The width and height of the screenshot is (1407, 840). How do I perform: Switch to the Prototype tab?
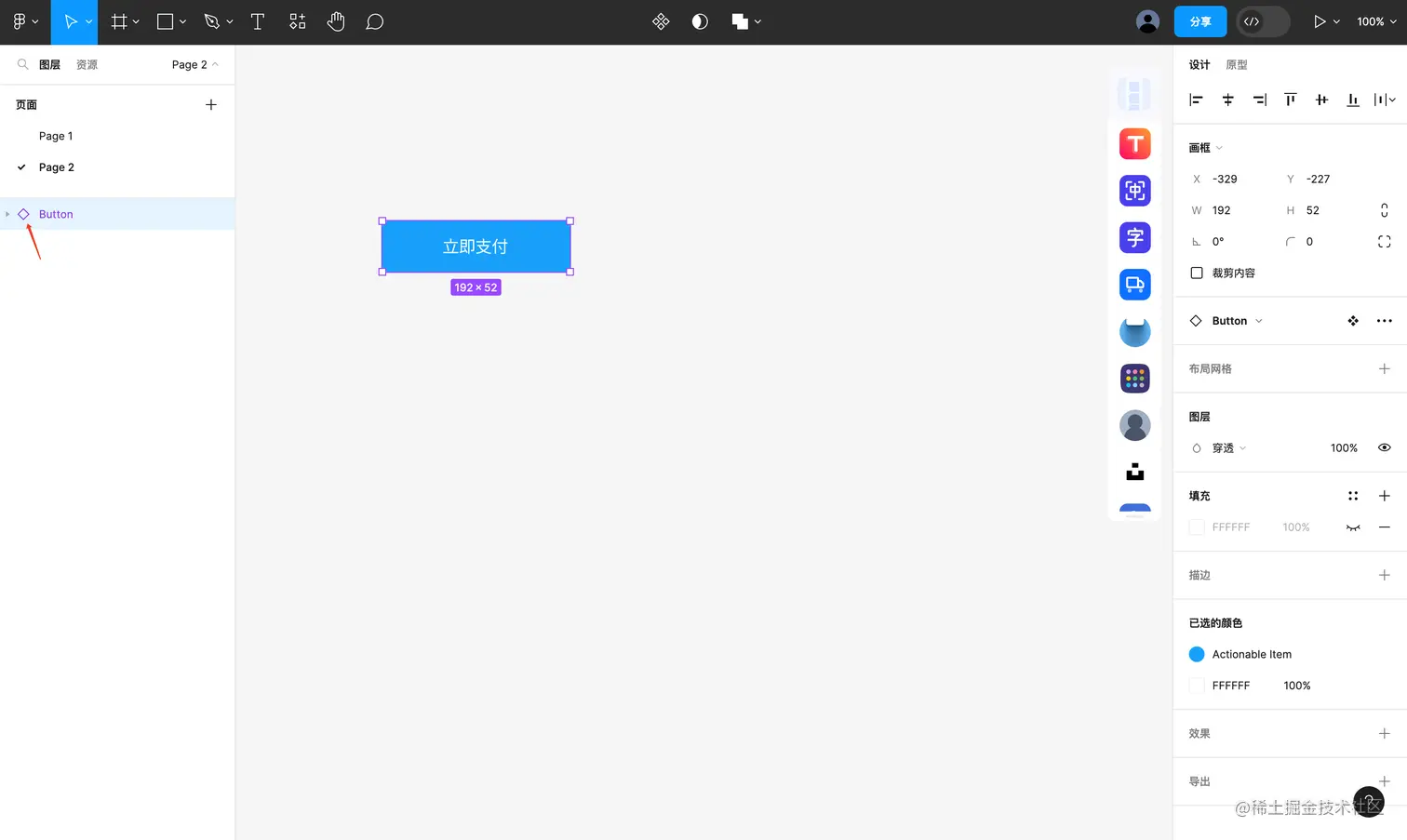tap(1237, 64)
